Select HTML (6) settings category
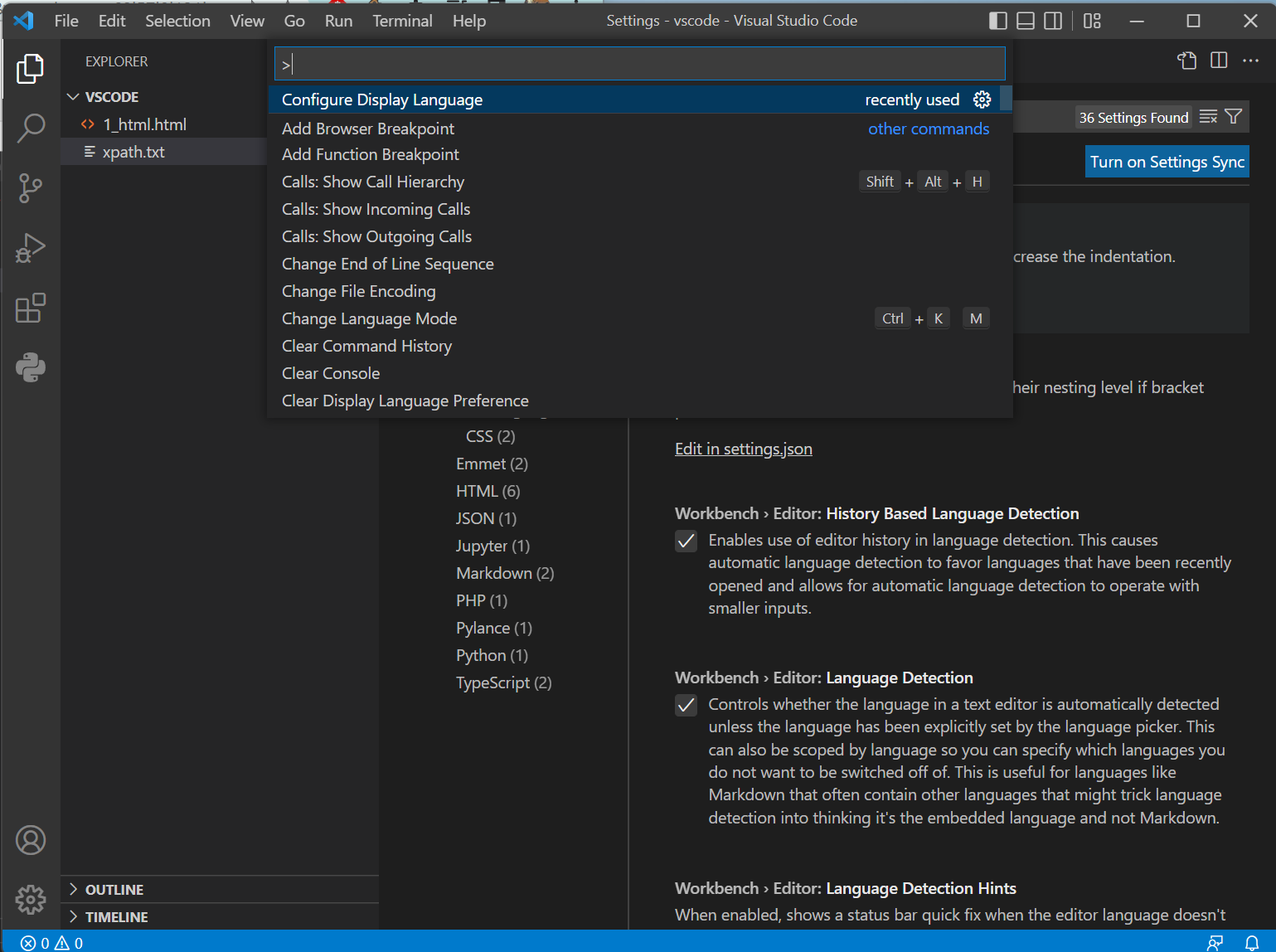Screen dimensions: 1276x952 tap(488, 491)
